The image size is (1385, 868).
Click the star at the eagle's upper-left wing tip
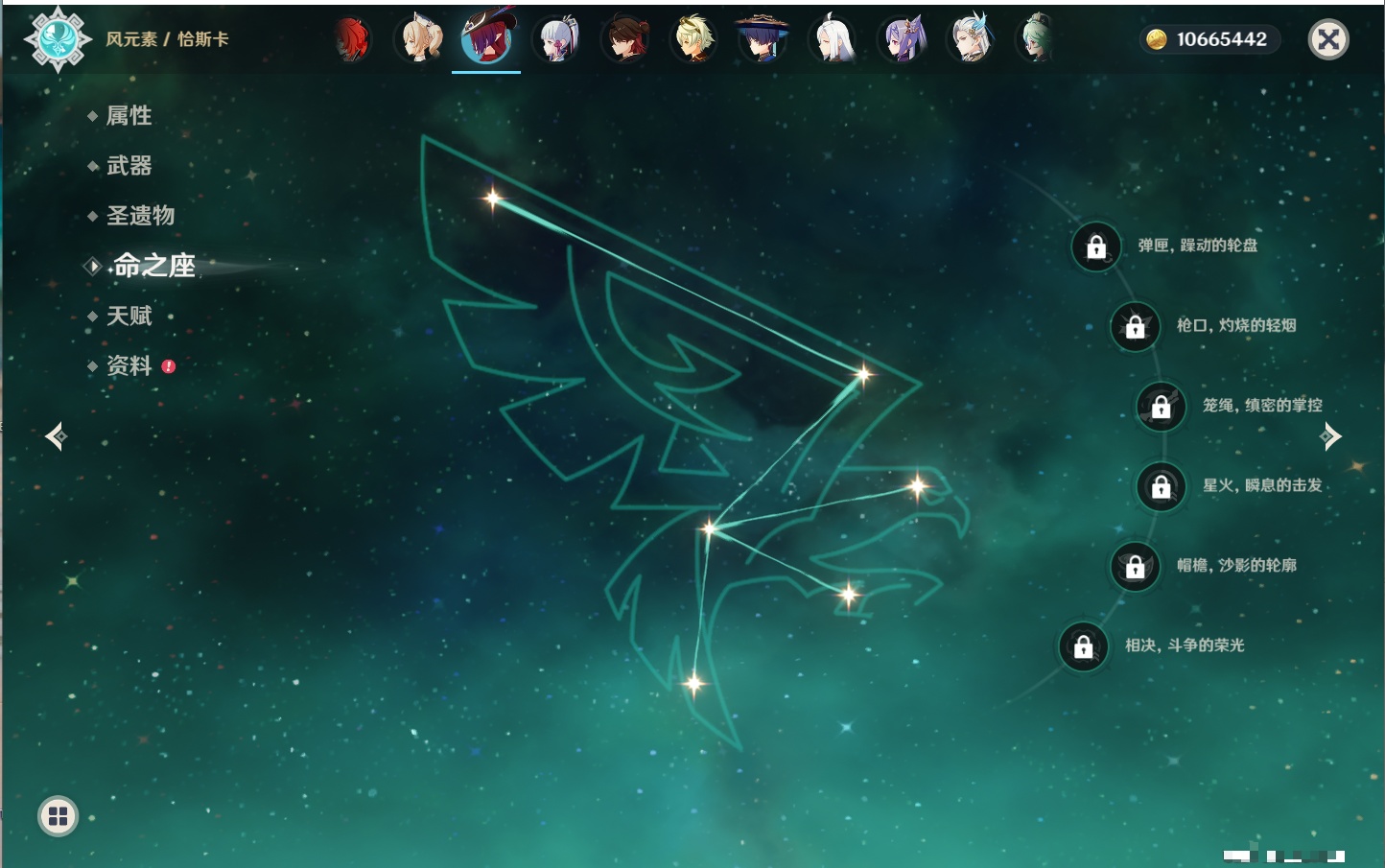(493, 199)
